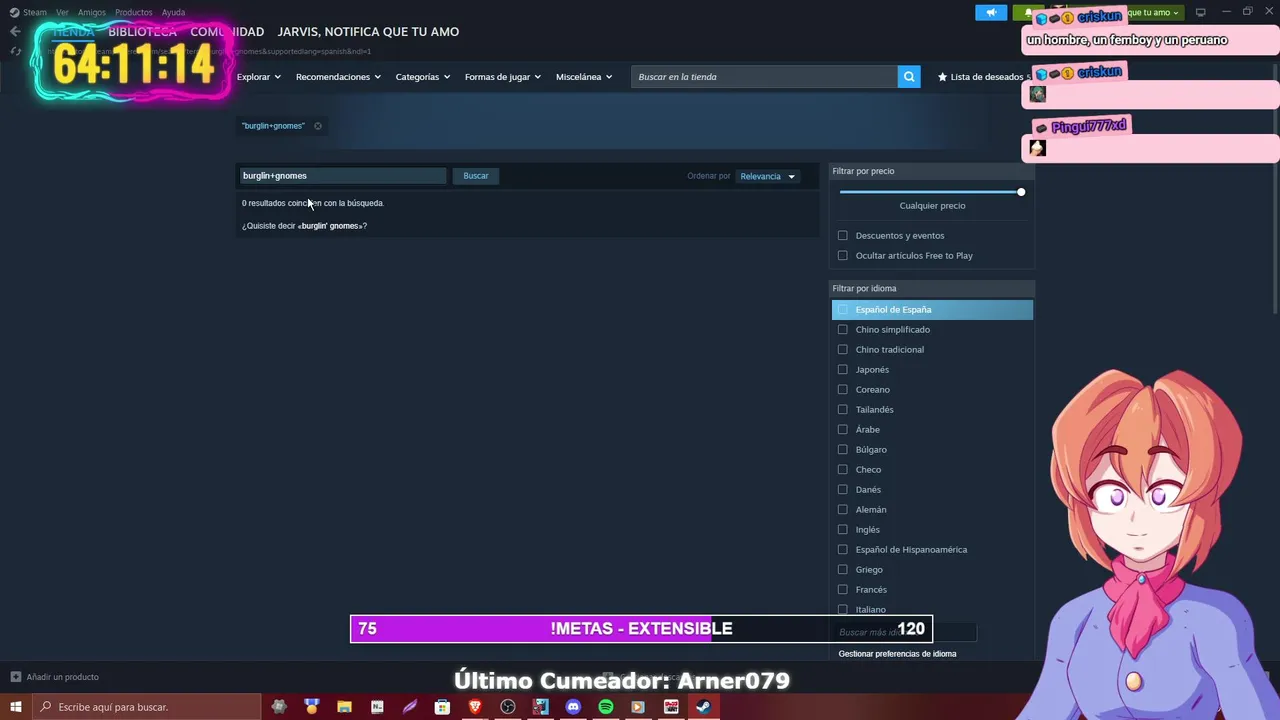Screen dimensions: 1280x720
Task: Open Discord from the taskbar
Action: point(573,707)
